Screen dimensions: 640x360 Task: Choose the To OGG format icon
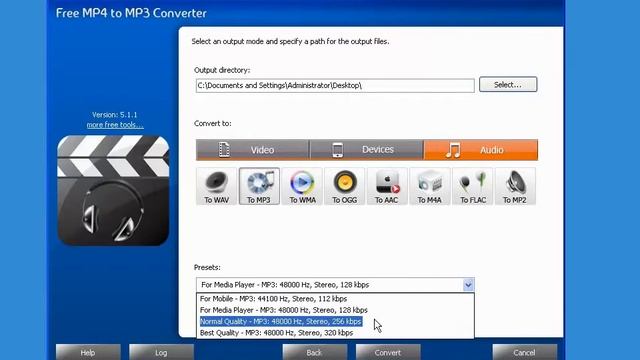tap(344, 186)
